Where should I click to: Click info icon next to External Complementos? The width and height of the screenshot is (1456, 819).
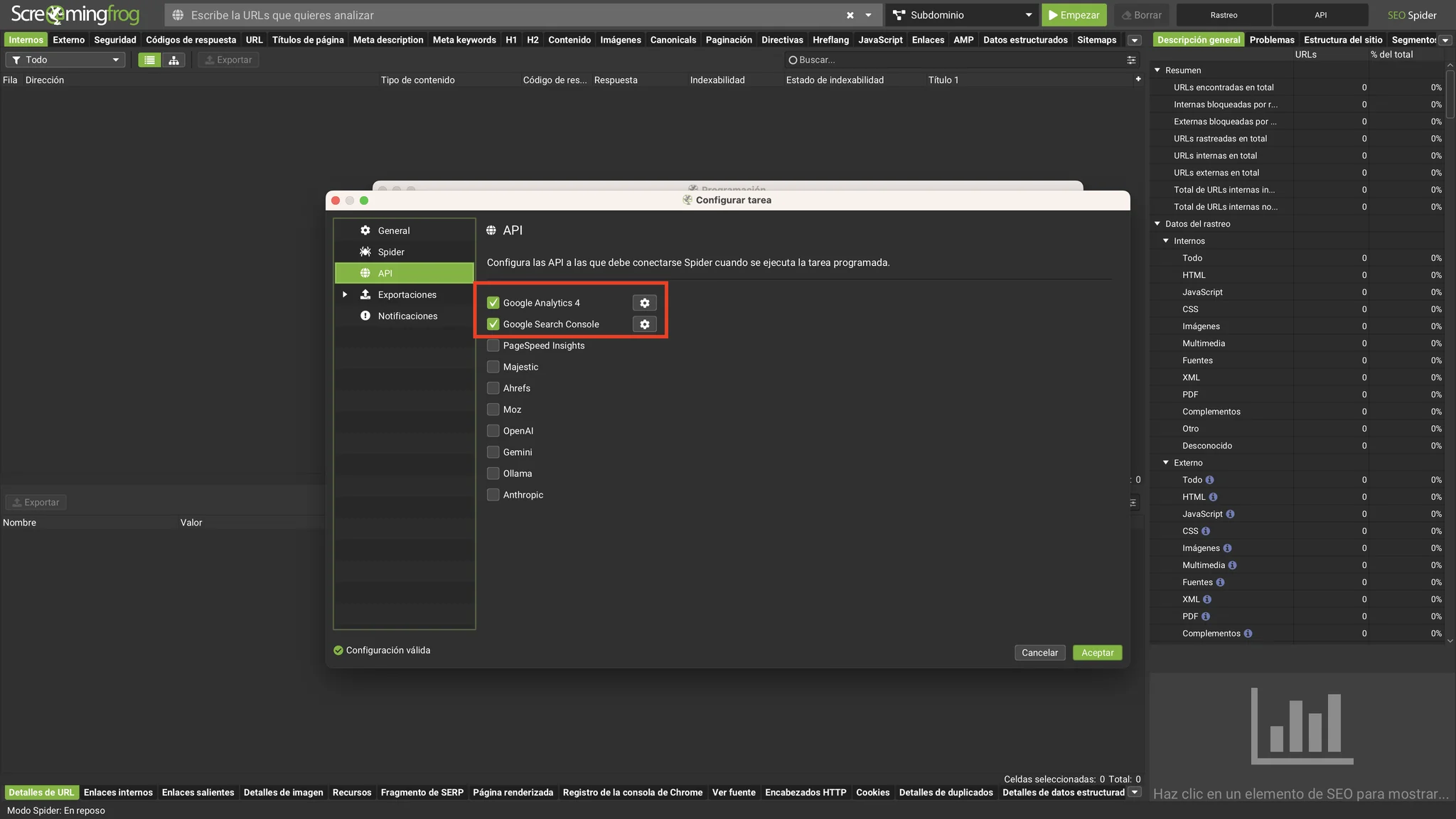click(1248, 633)
